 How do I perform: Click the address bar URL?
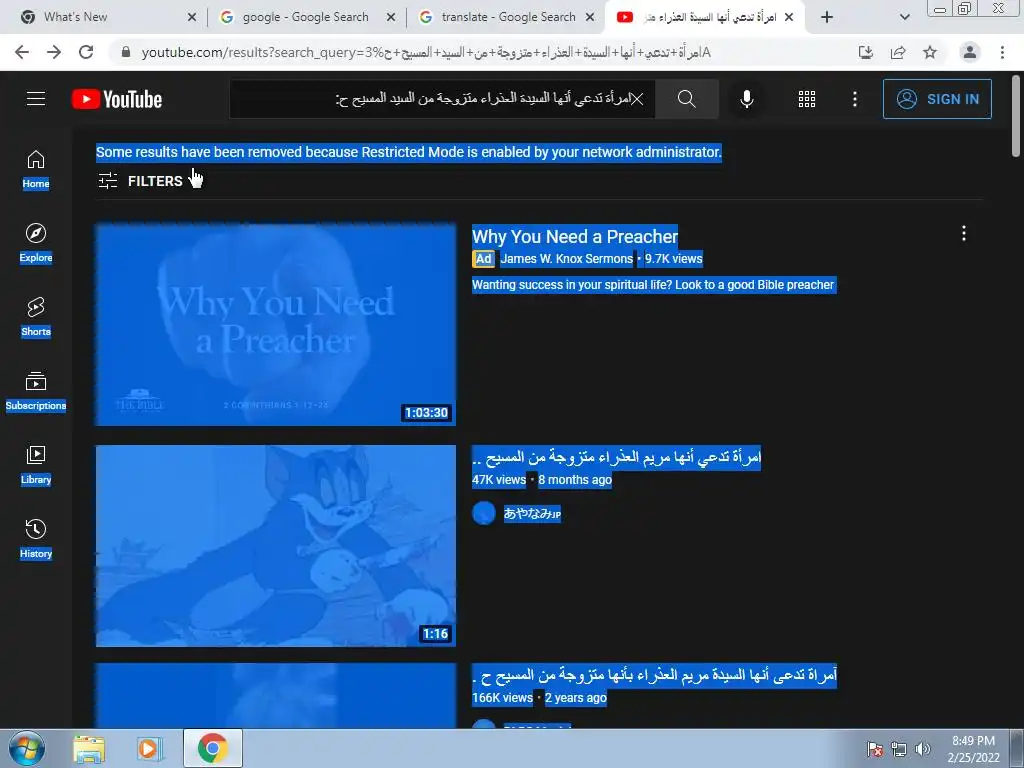[426, 52]
